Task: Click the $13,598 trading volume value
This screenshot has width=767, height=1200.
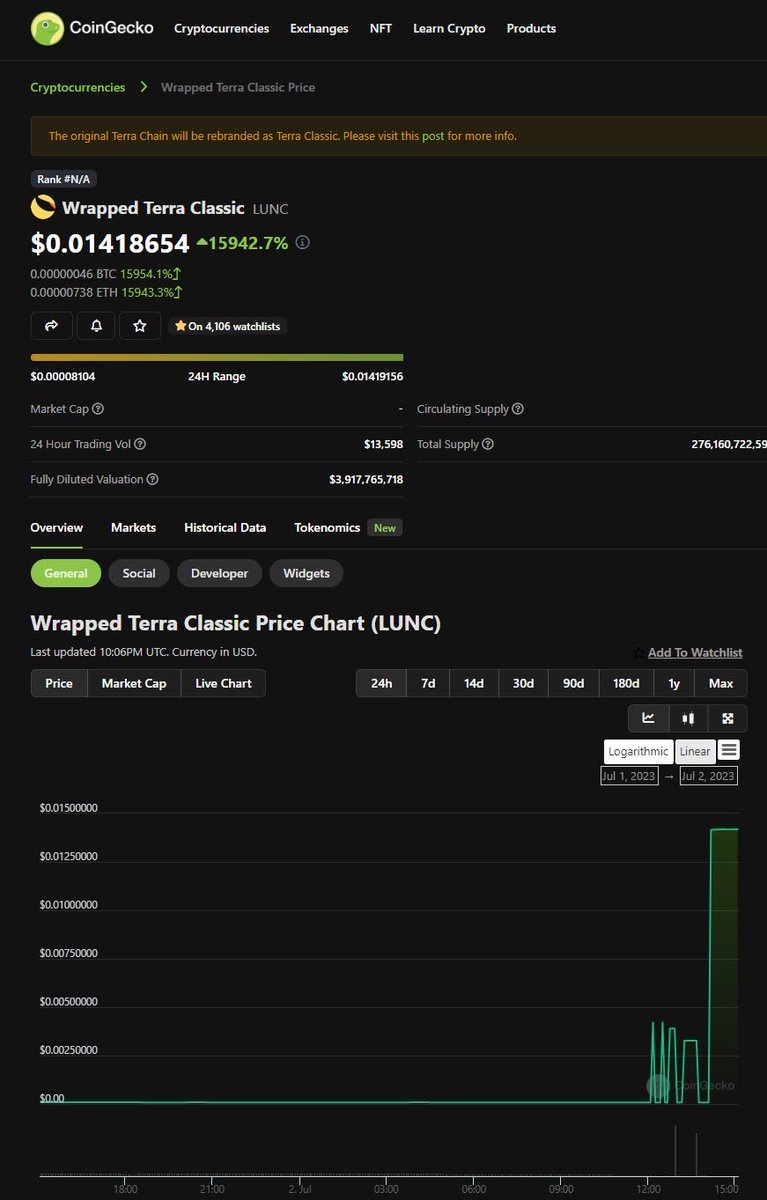Action: 383,444
